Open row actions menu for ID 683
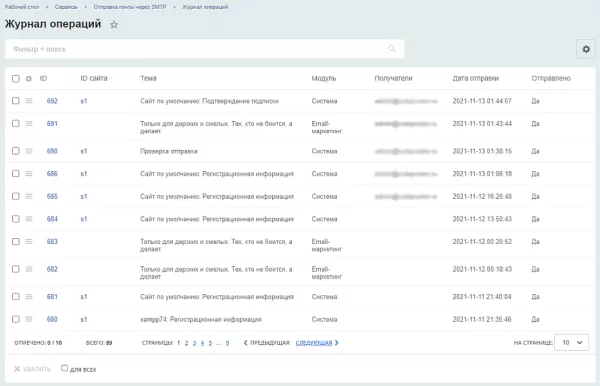 (29, 241)
